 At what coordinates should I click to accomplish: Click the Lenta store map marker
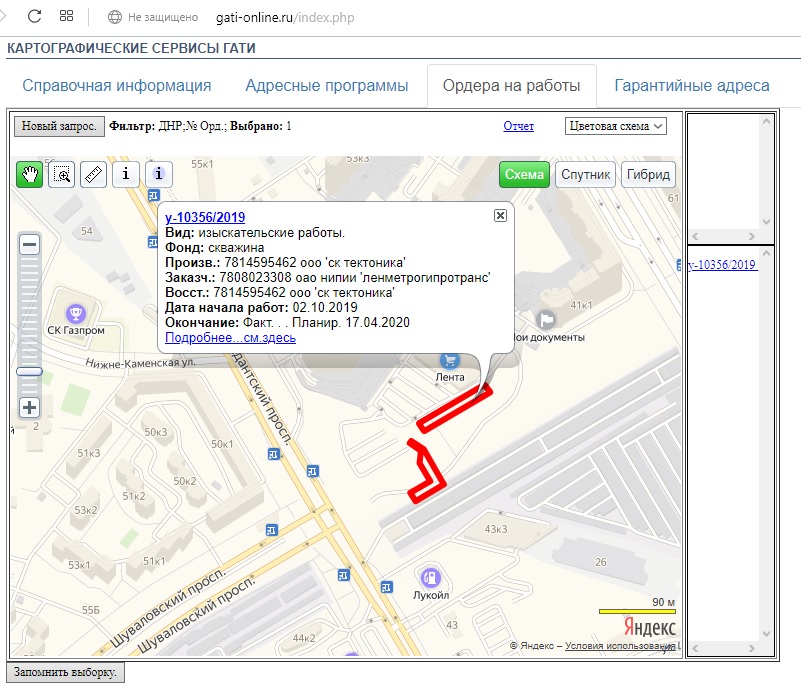[x=450, y=360]
